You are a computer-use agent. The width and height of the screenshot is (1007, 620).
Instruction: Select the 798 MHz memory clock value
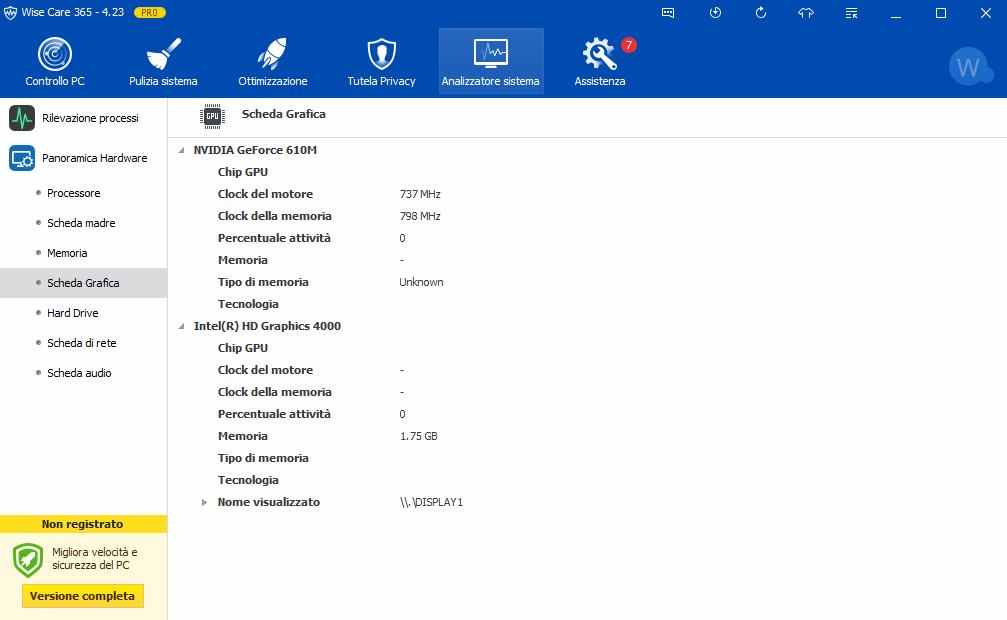[420, 216]
